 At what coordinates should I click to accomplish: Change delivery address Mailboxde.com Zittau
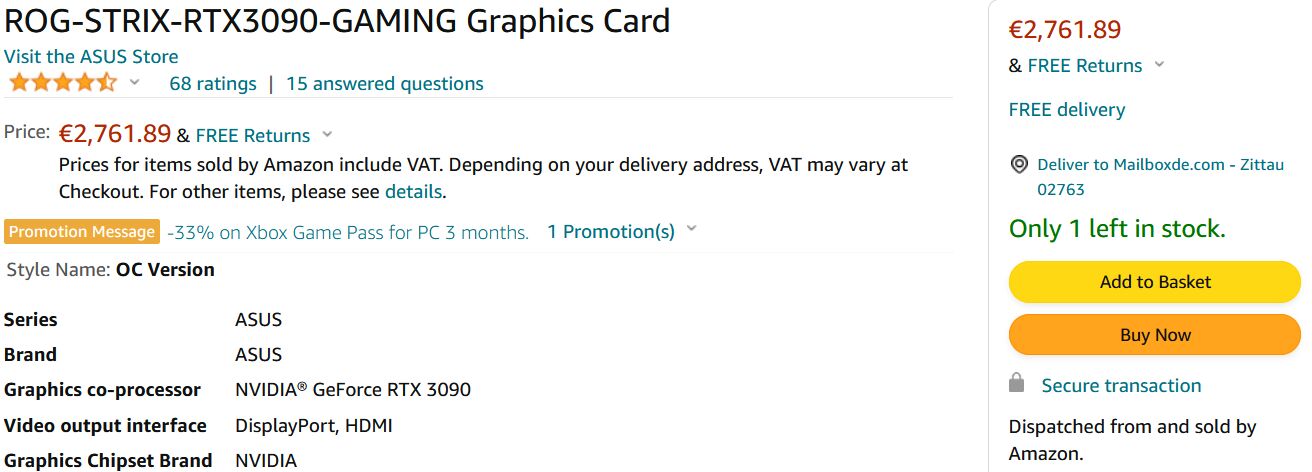click(x=1160, y=176)
